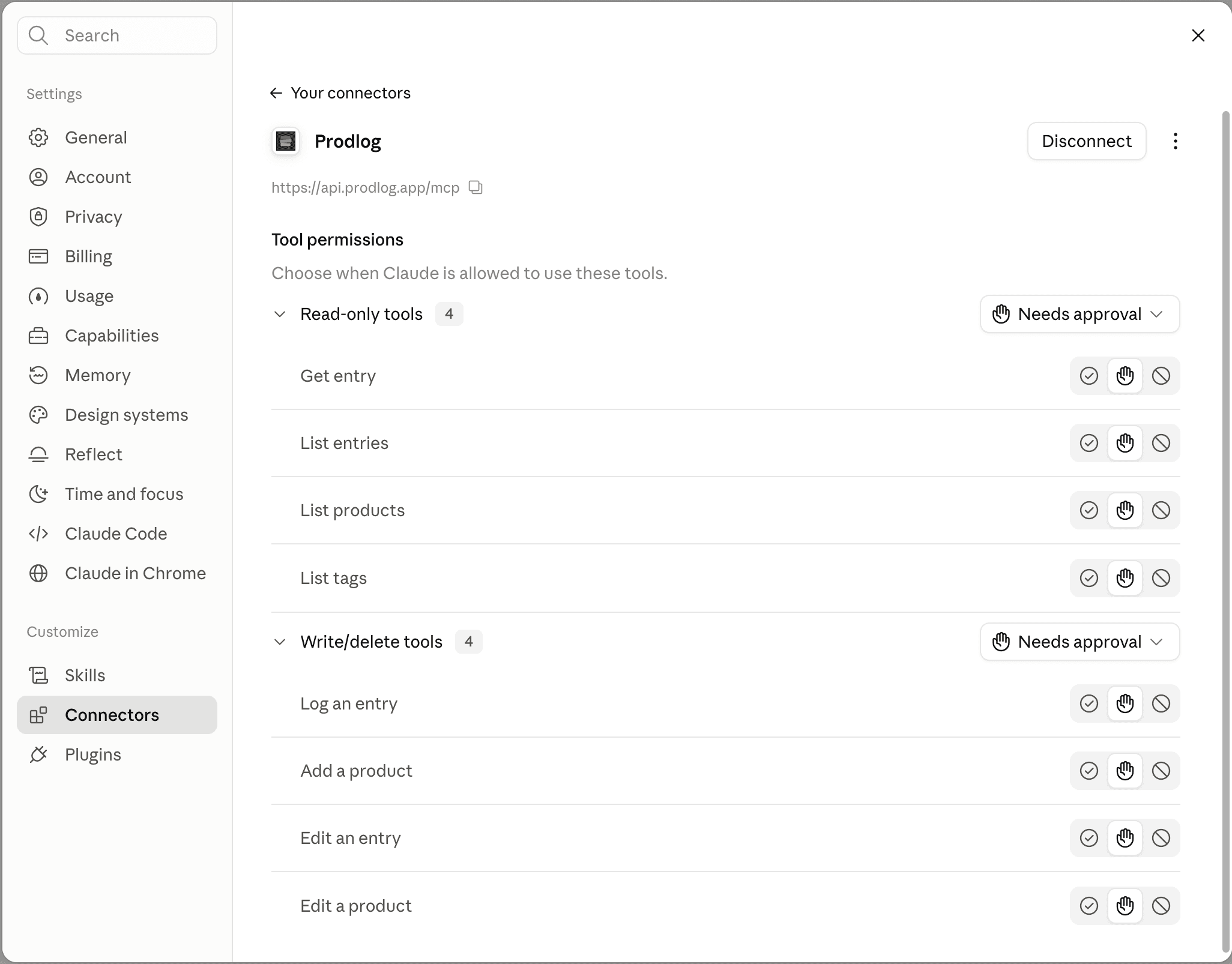Always allow the List products tool
The width and height of the screenshot is (1232, 964).
point(1089,510)
